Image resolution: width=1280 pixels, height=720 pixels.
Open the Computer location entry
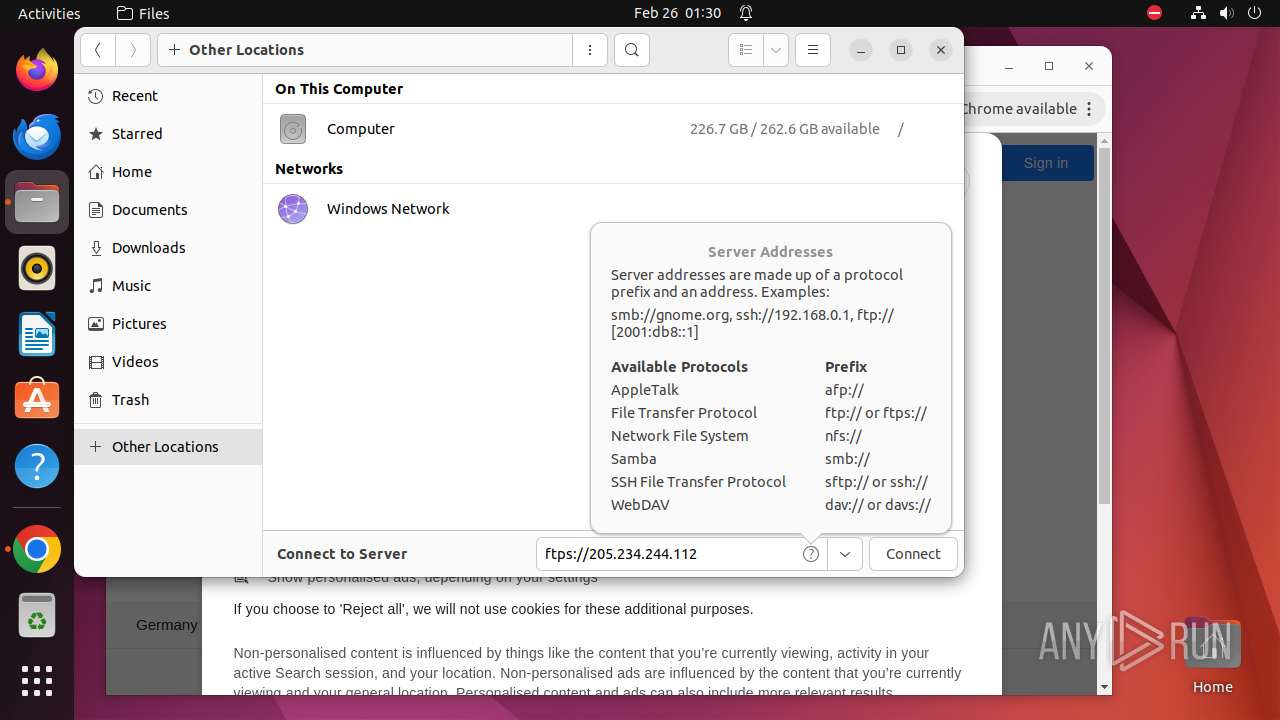pos(613,129)
